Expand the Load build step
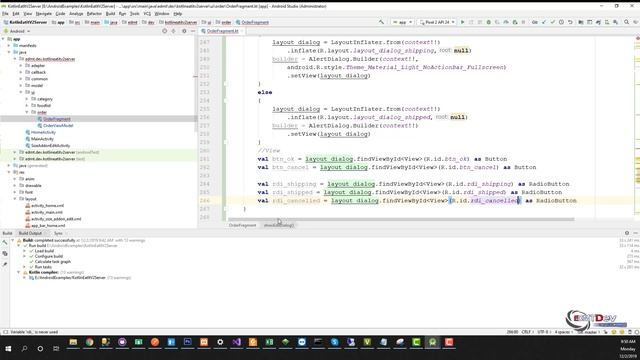640x360 pixels. (x=25, y=251)
